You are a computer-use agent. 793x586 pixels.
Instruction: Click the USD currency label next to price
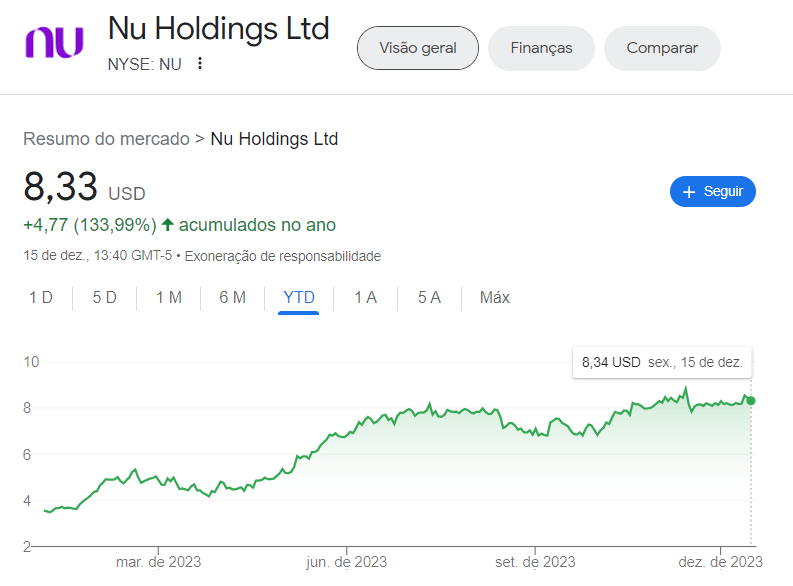(x=127, y=194)
